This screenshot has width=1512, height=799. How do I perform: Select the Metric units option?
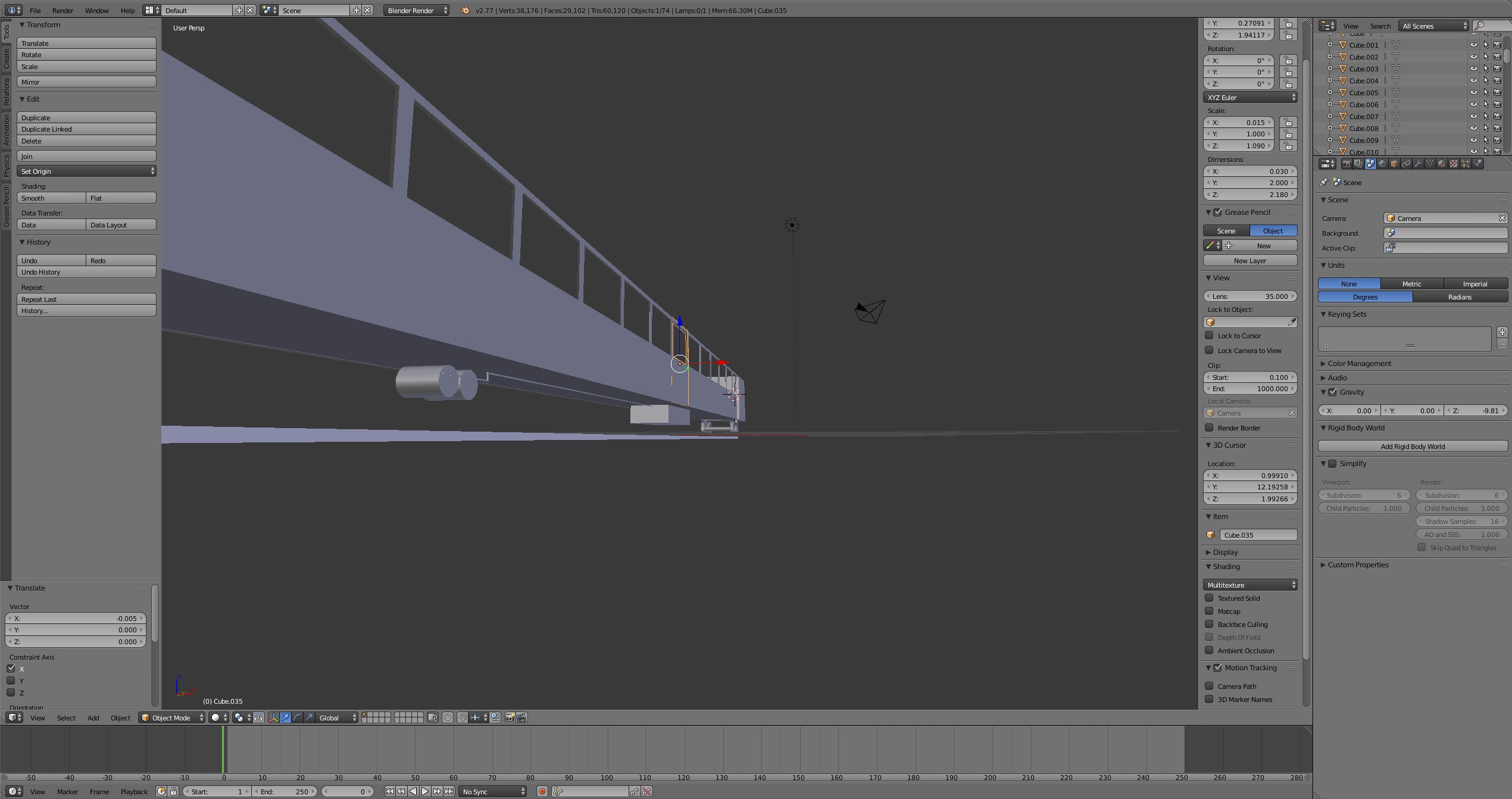1411,284
